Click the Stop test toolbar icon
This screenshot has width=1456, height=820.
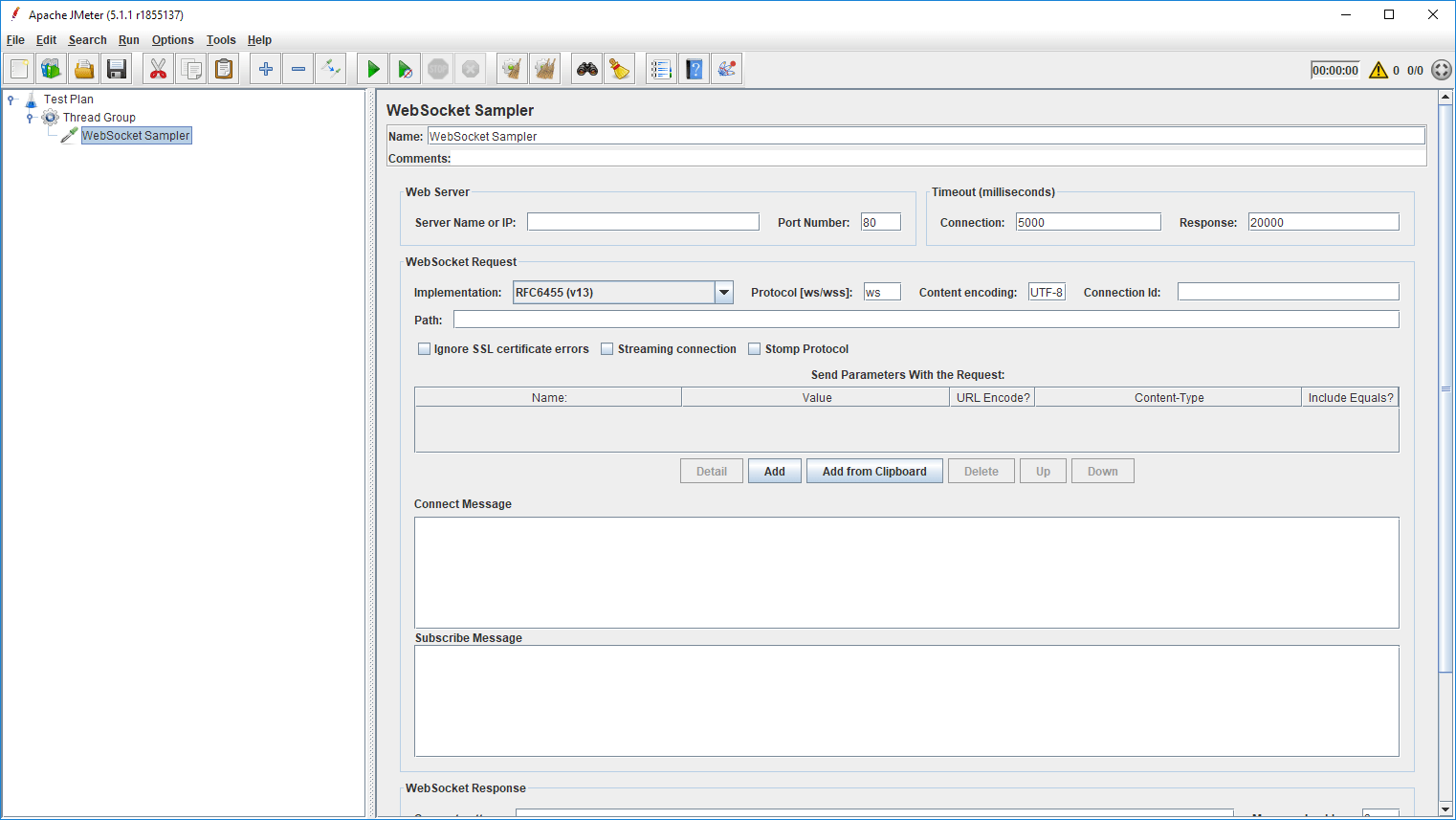[438, 69]
